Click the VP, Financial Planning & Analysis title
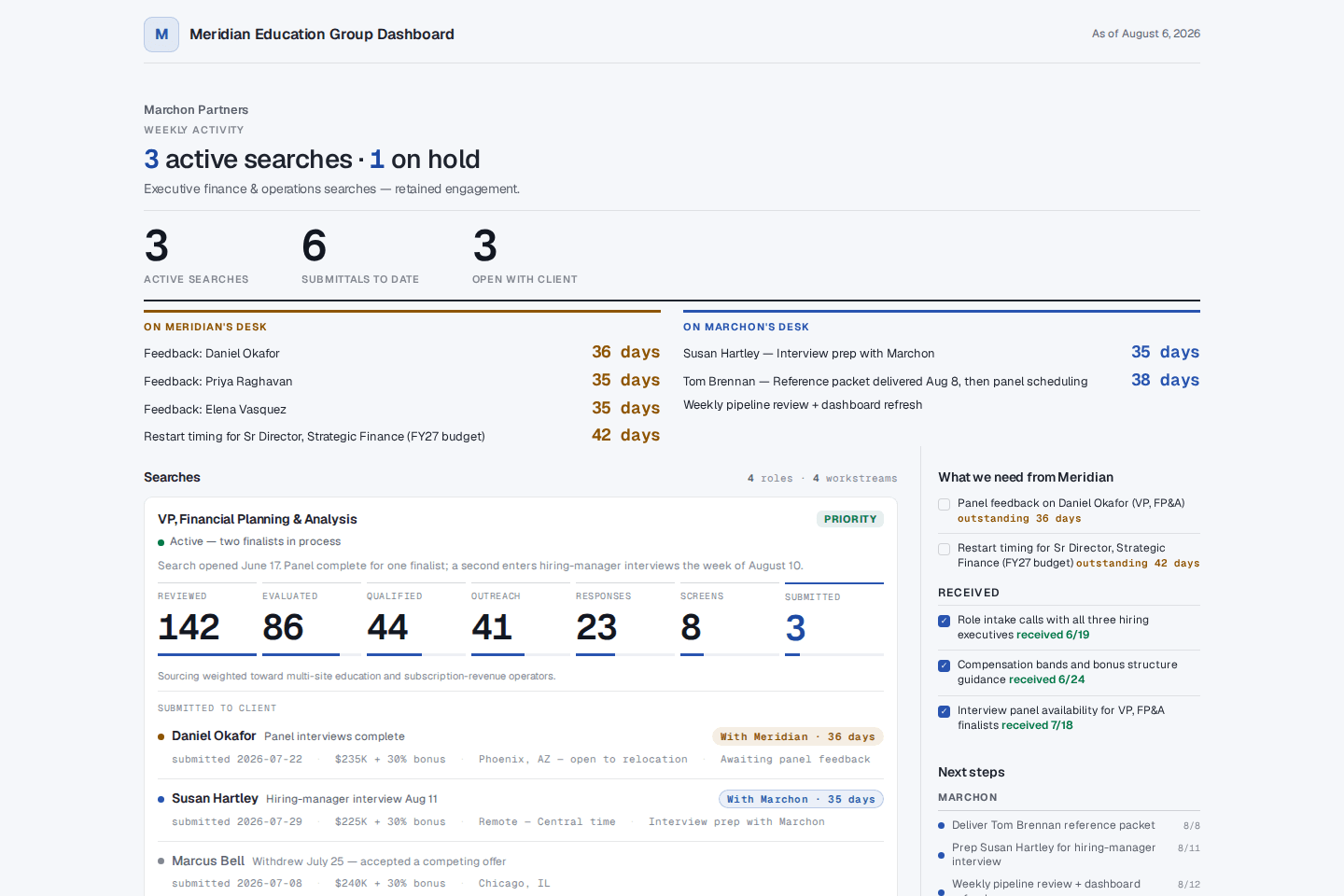 coord(258,519)
